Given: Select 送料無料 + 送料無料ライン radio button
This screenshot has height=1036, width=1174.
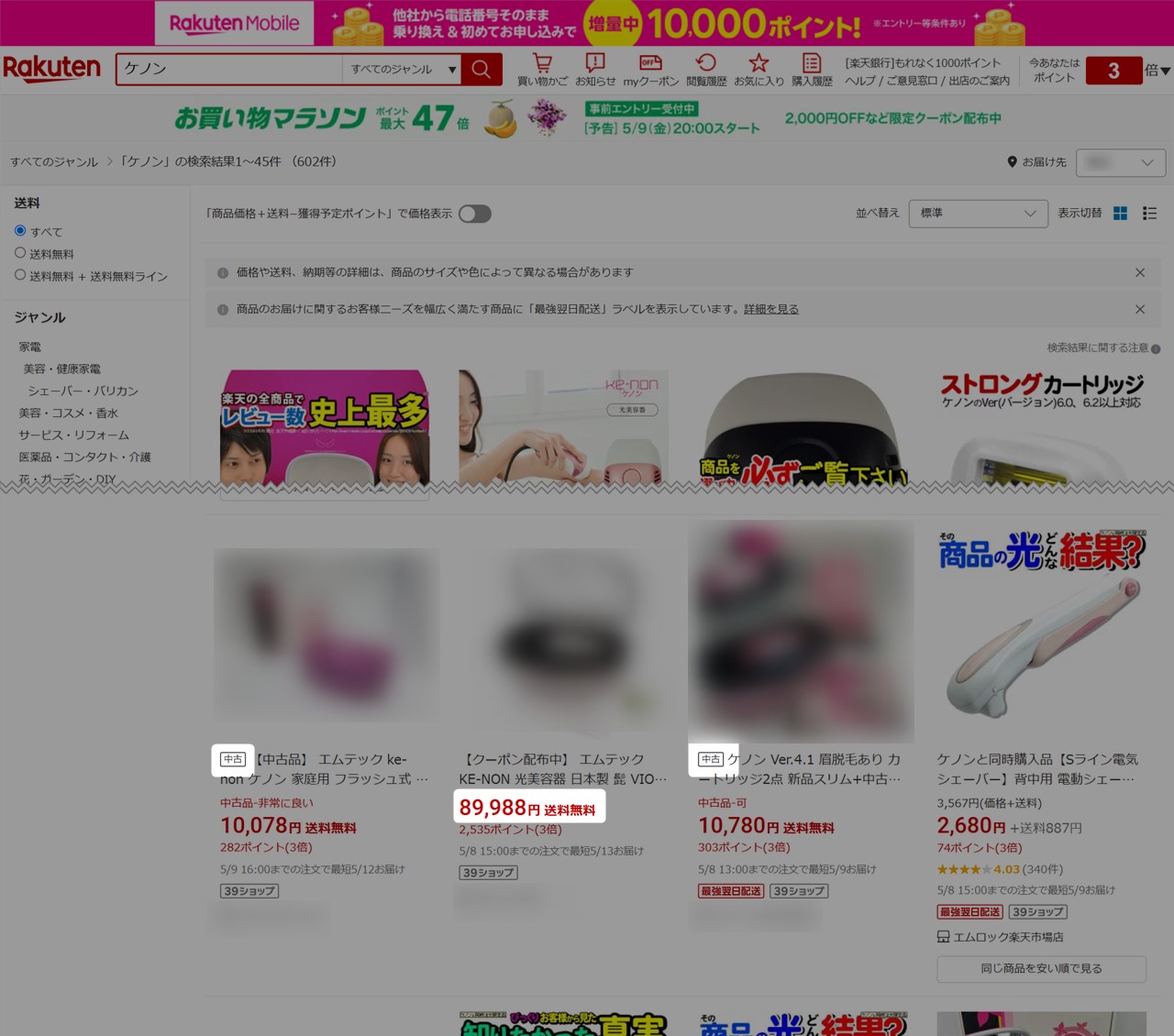Looking at the screenshot, I should (x=20, y=275).
